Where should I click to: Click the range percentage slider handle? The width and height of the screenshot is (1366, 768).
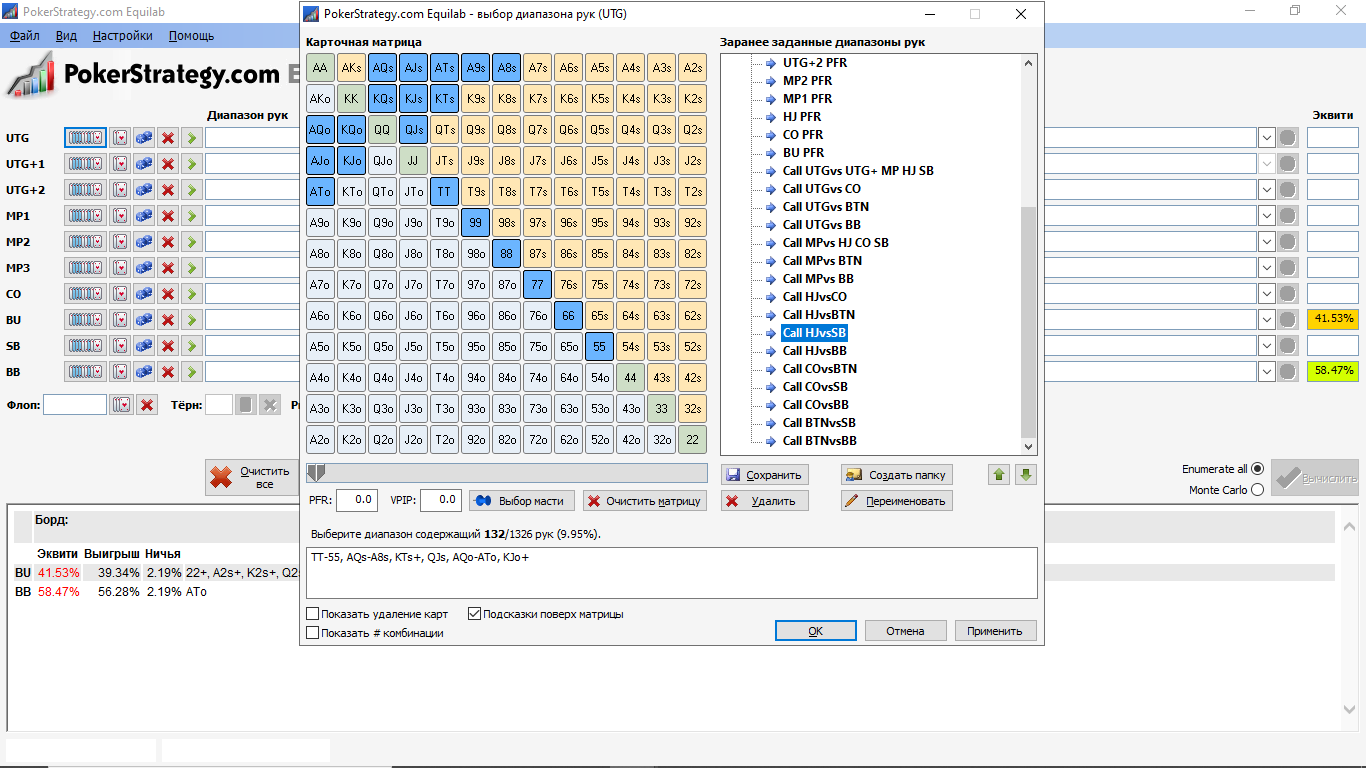pos(316,473)
